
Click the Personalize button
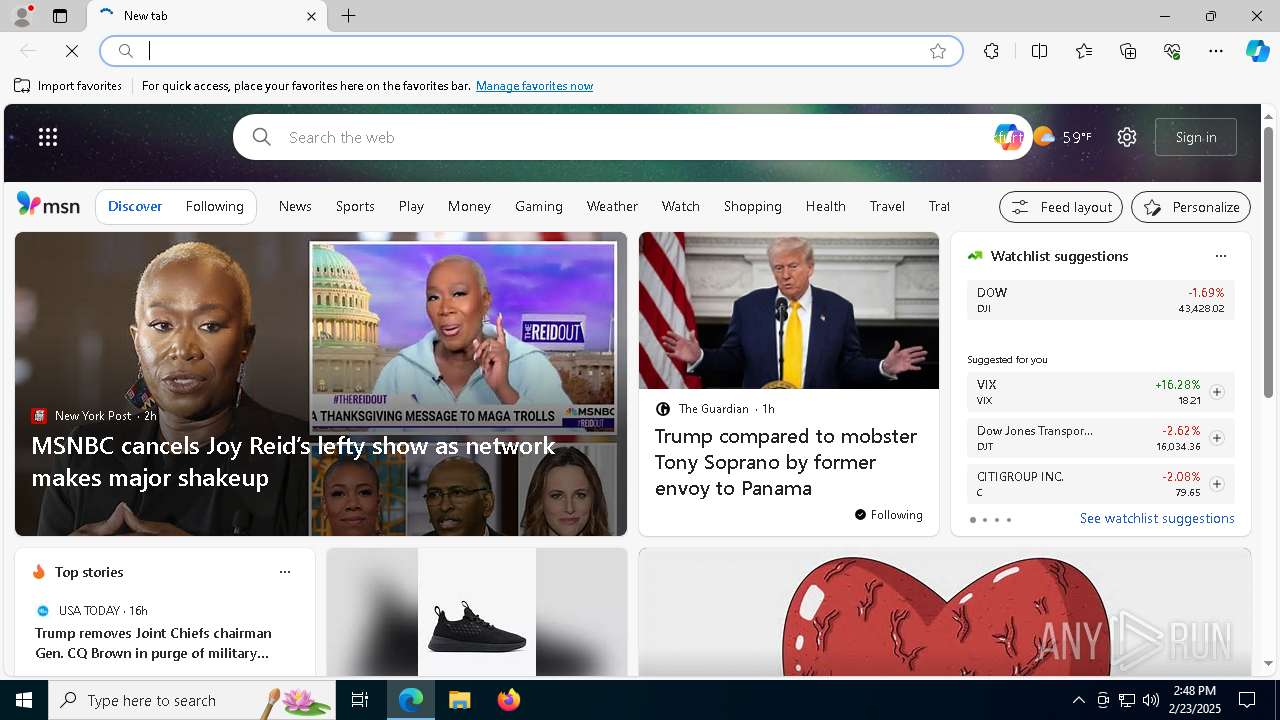tap(1191, 207)
